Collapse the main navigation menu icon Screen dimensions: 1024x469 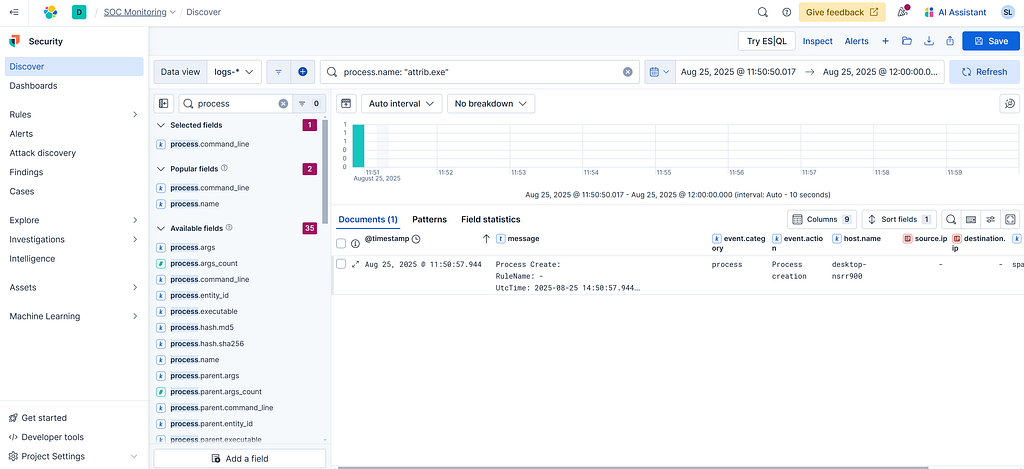point(13,12)
